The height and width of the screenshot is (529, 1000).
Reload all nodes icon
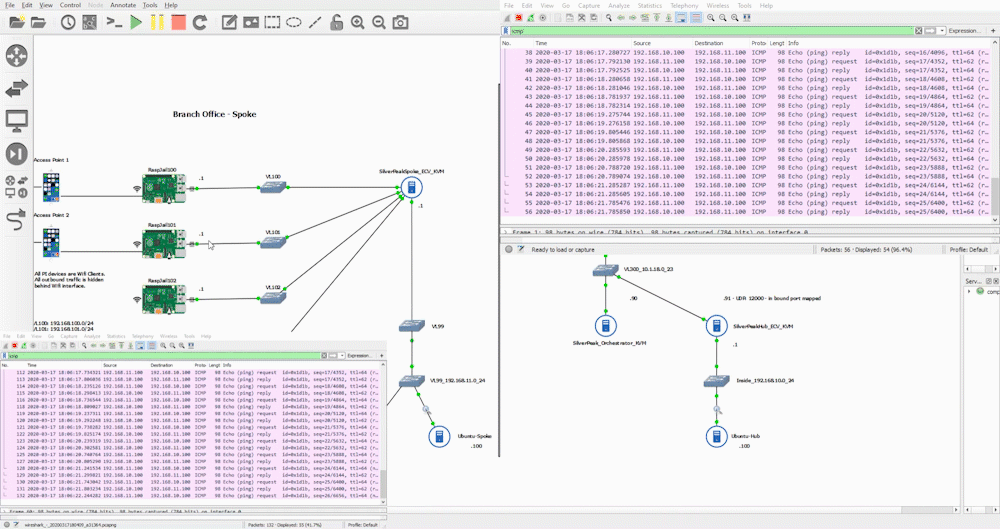(x=200, y=23)
